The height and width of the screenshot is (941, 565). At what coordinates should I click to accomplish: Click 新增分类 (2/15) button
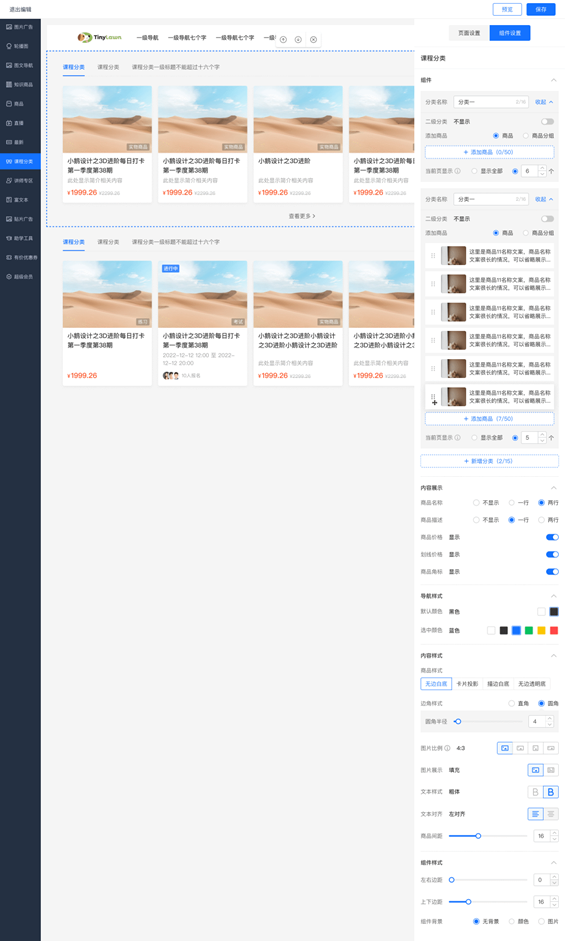point(489,461)
